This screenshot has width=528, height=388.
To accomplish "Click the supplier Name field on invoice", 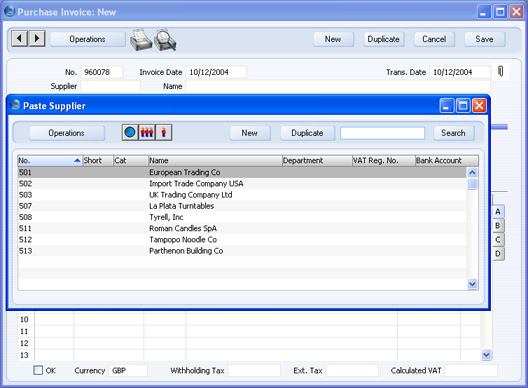I will tap(338, 86).
